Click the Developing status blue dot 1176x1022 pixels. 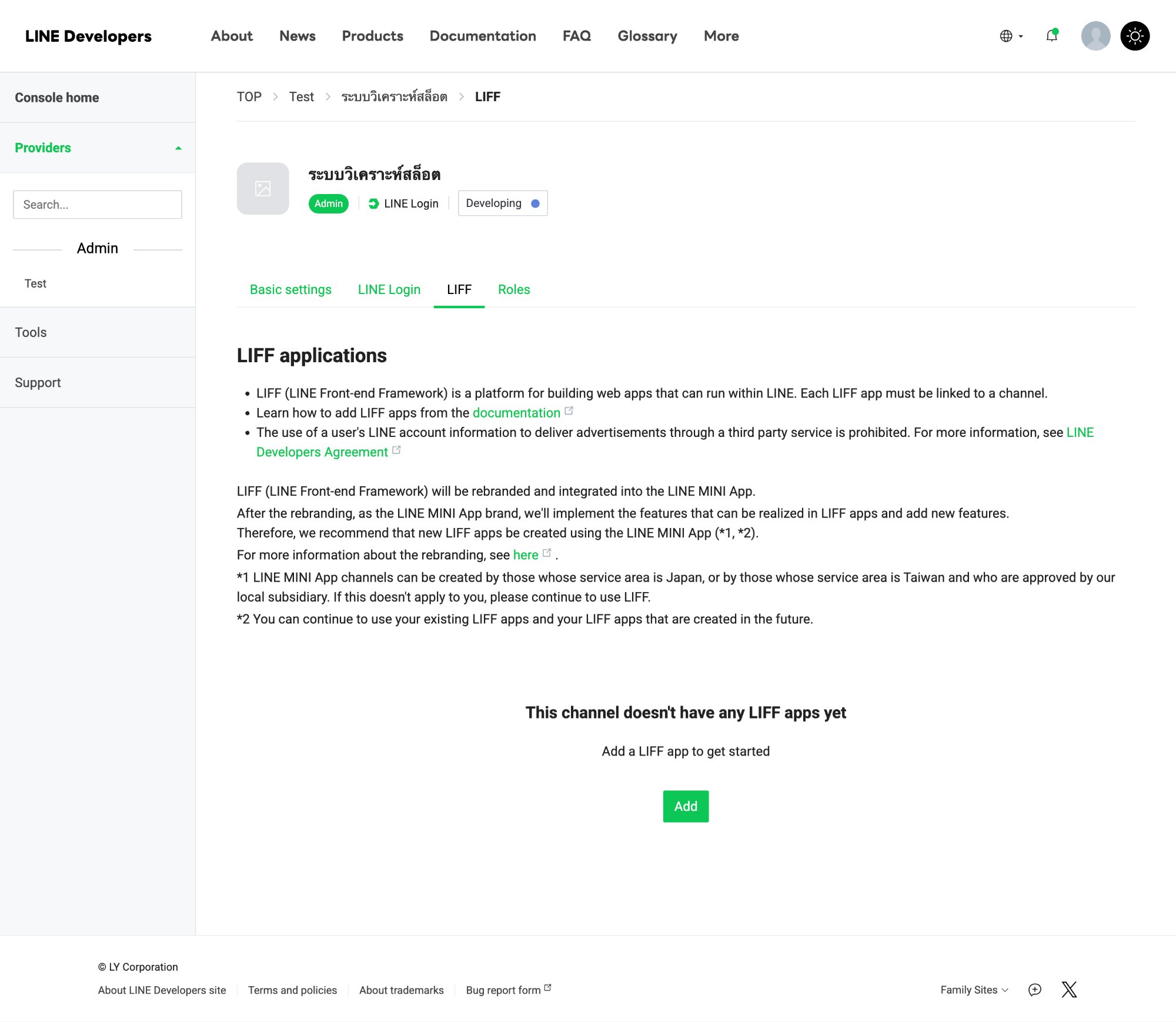(x=535, y=203)
